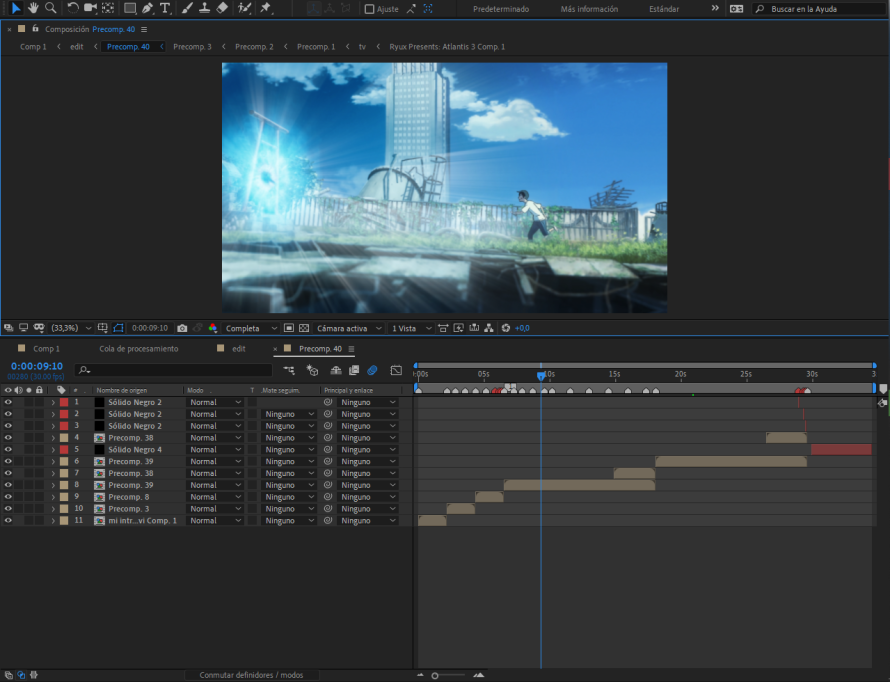Screen dimensions: 890x682
Task: Click the snapshot camera icon under the viewer
Action: (x=182, y=328)
